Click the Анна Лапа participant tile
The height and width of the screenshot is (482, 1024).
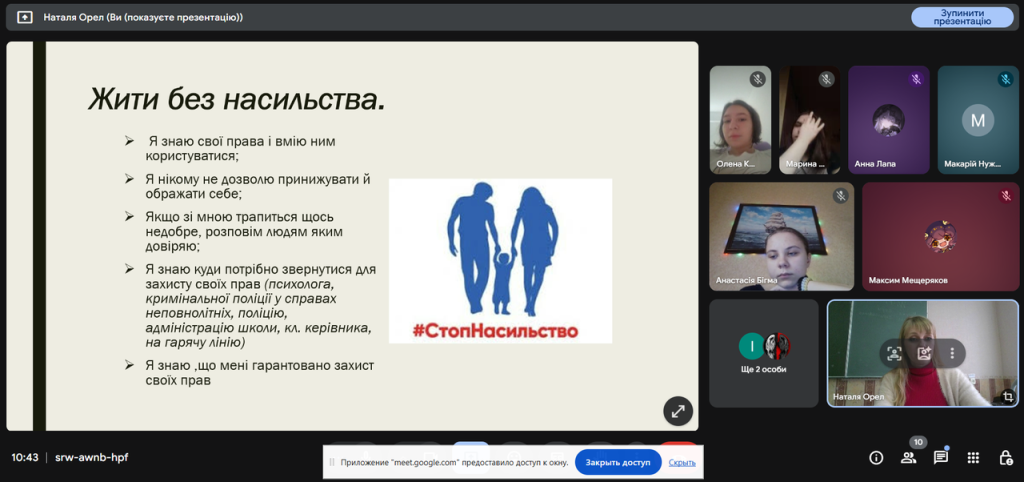pos(888,119)
